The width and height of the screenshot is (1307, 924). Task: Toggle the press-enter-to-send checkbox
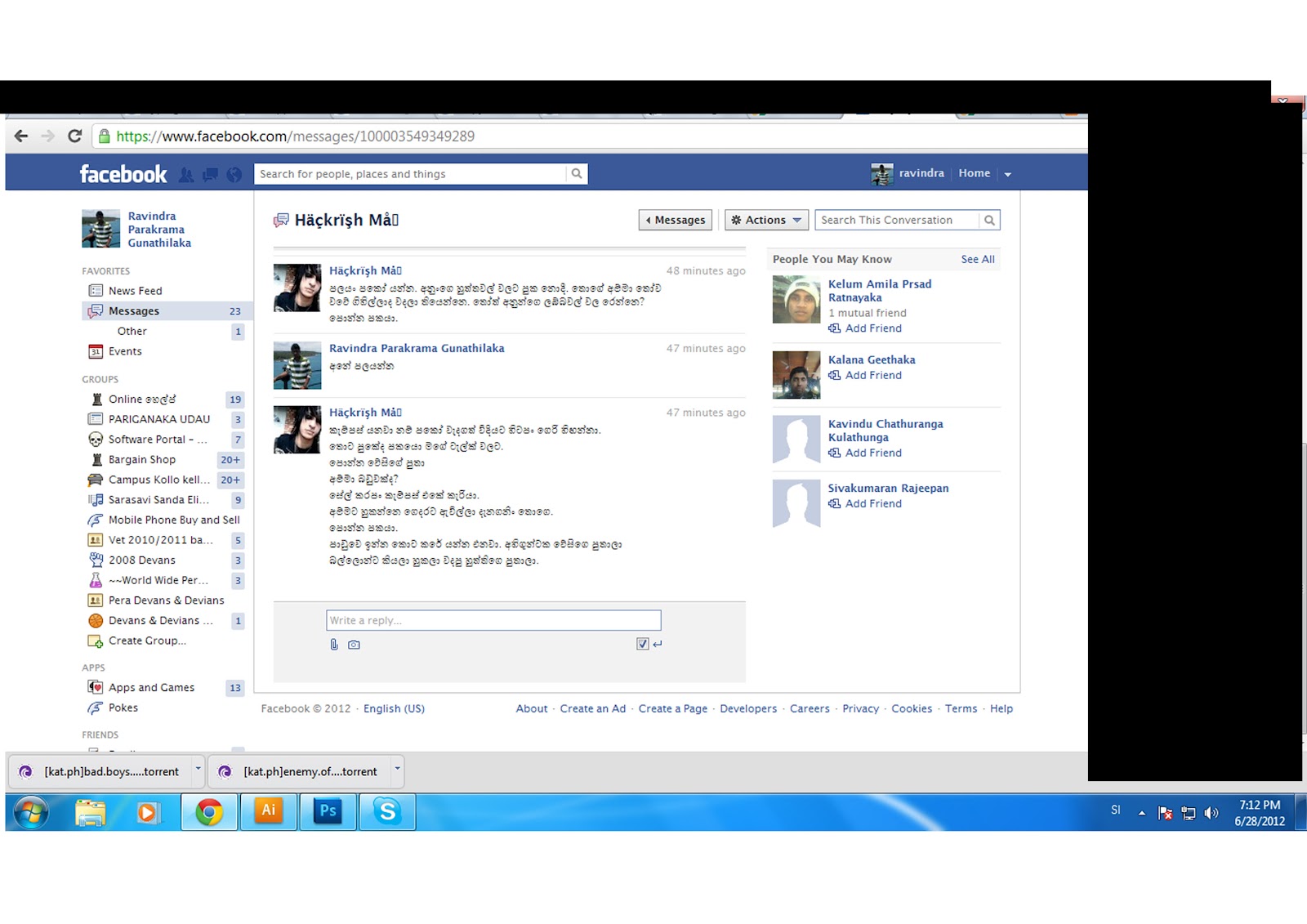[643, 644]
